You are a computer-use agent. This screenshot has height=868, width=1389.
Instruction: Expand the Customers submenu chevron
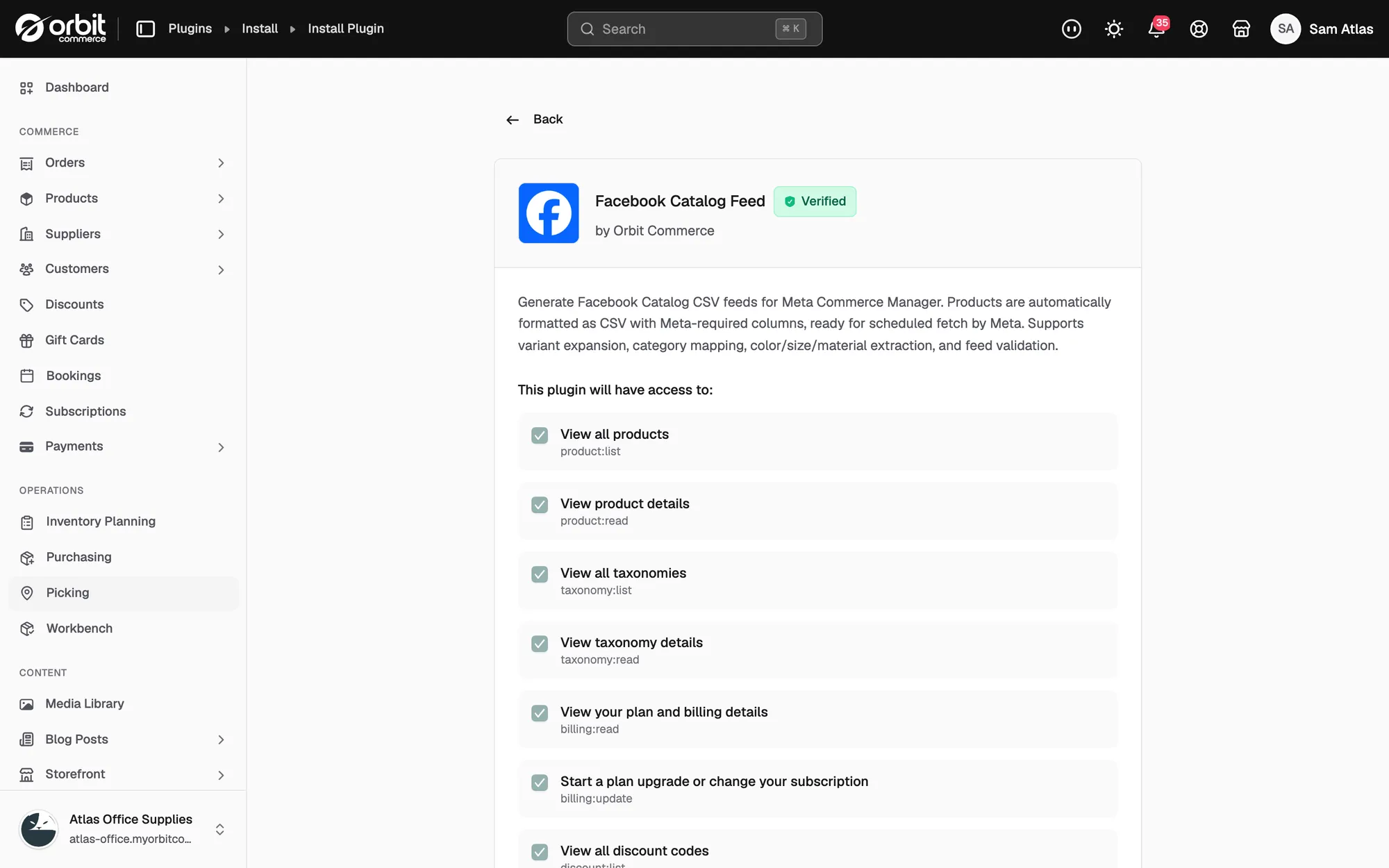coord(221,269)
